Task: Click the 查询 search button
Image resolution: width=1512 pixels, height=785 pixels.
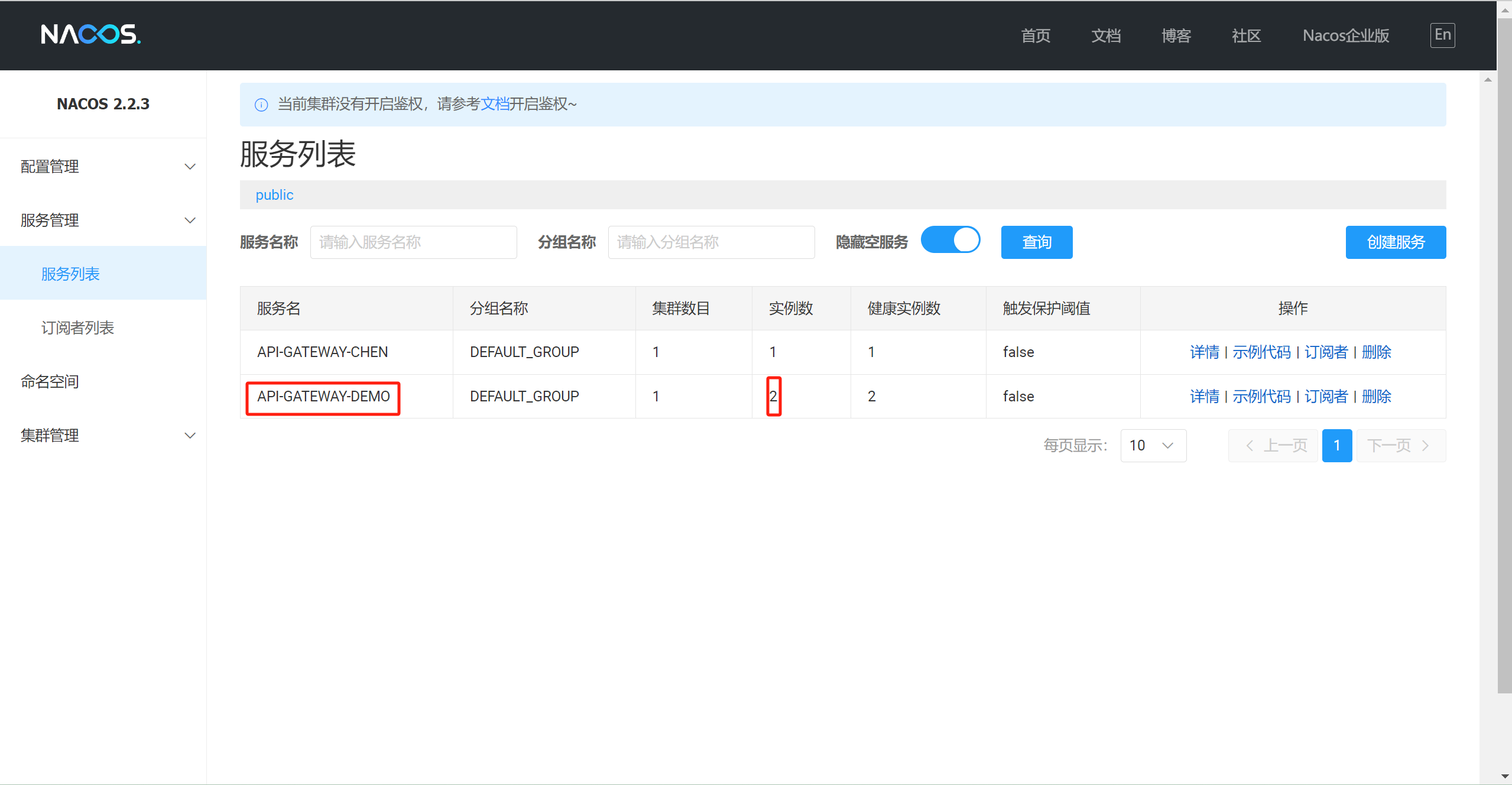Action: tap(1036, 242)
